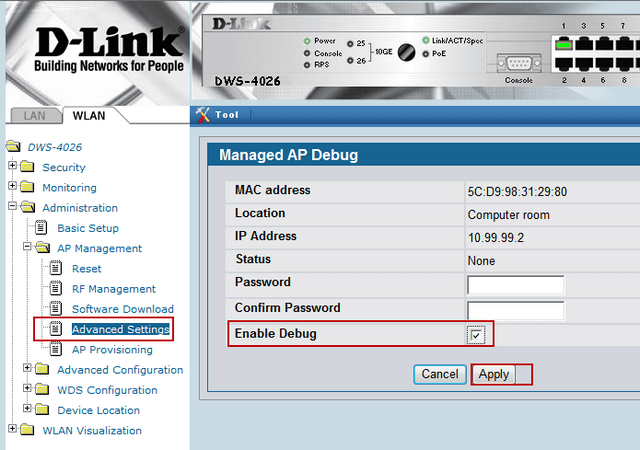Screen dimensions: 640x450
Task: Click the Password input field
Action: point(515,285)
